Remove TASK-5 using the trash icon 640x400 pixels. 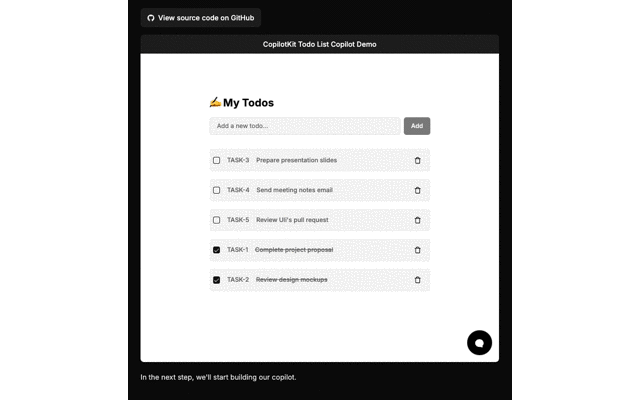pyautogui.click(x=417, y=220)
